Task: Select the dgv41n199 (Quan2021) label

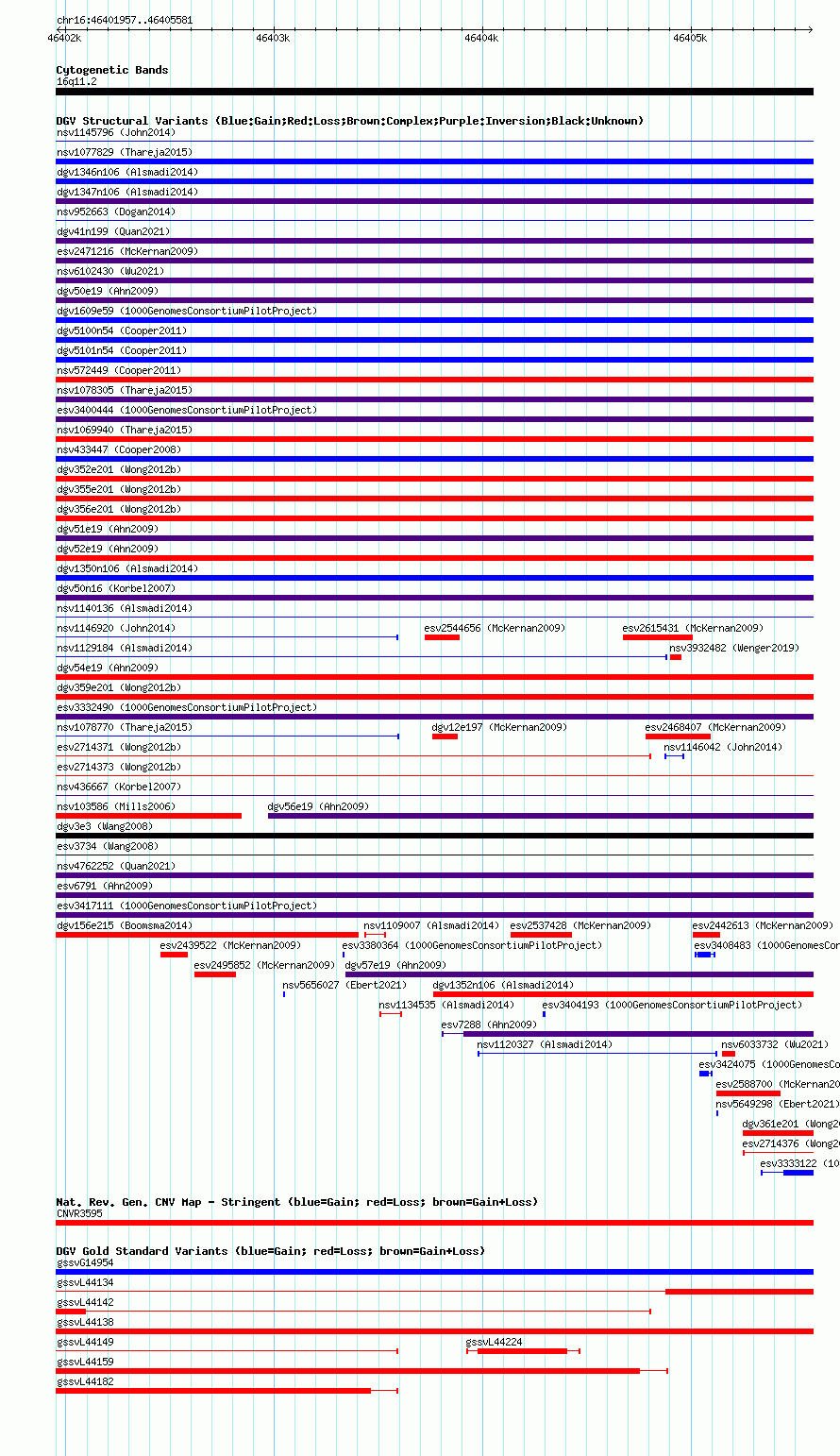Action: pos(112,231)
